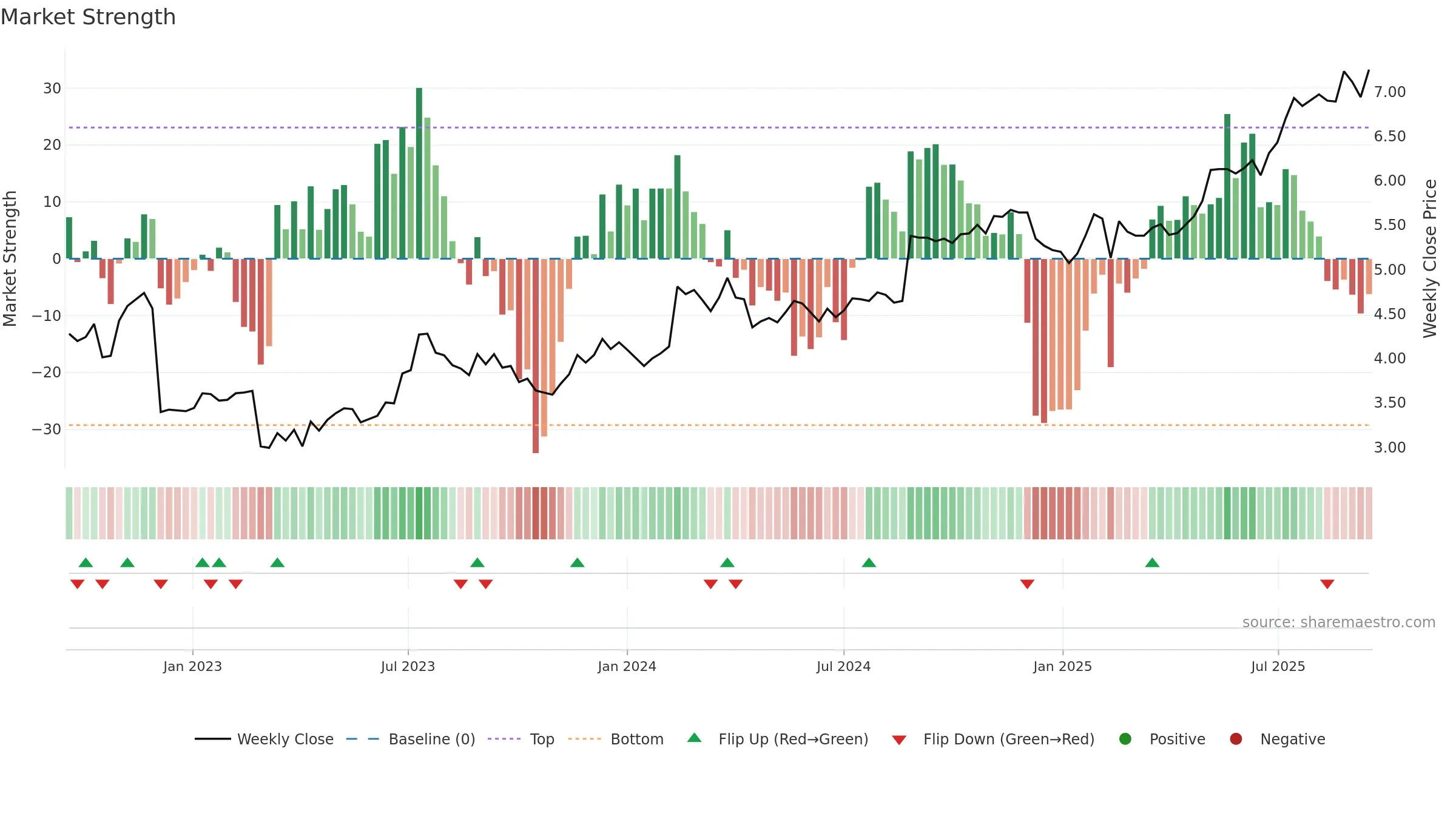Click the green Flip Up triangle icon in legend
Viewport: 1456px width, 819px height.
point(695,738)
